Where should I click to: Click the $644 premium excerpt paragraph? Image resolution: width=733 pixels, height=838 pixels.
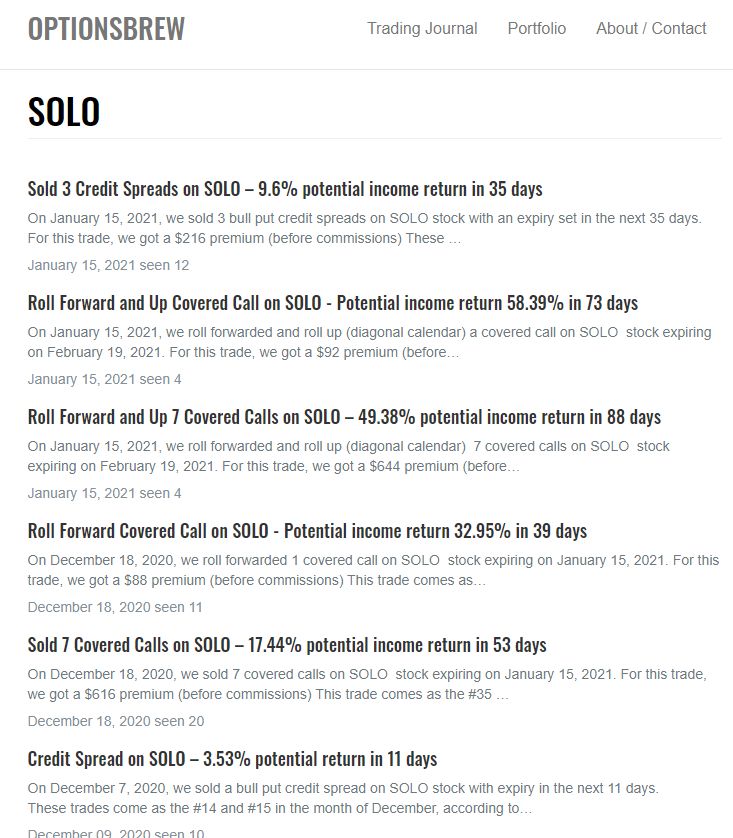tap(348, 456)
